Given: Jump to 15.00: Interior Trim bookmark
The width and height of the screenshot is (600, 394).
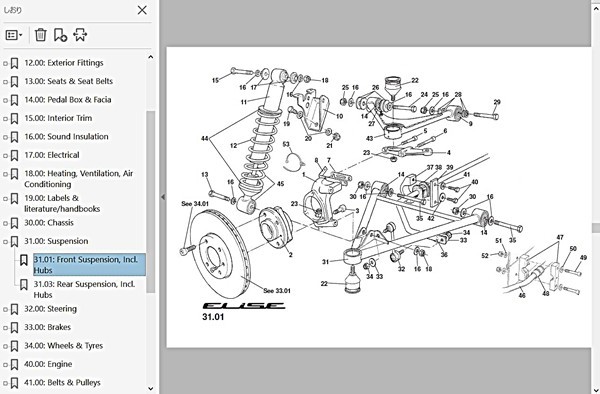Looking at the screenshot, I should tap(58, 118).
